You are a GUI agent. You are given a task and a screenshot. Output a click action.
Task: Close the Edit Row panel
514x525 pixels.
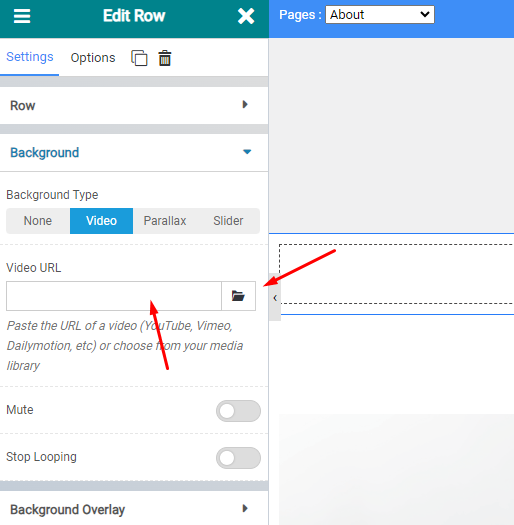(x=246, y=16)
